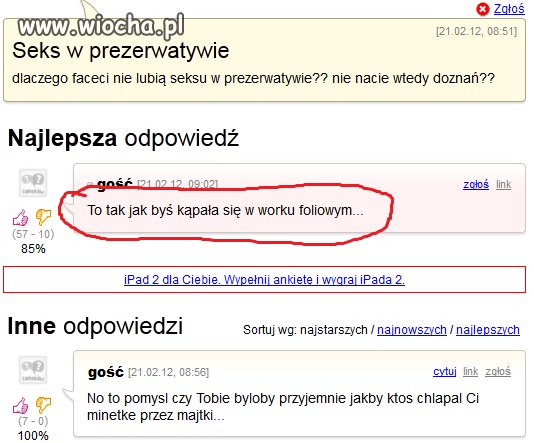Image resolution: width=534 pixels, height=443 pixels.
Task: Click the red report icon at top
Action: (482, 9)
